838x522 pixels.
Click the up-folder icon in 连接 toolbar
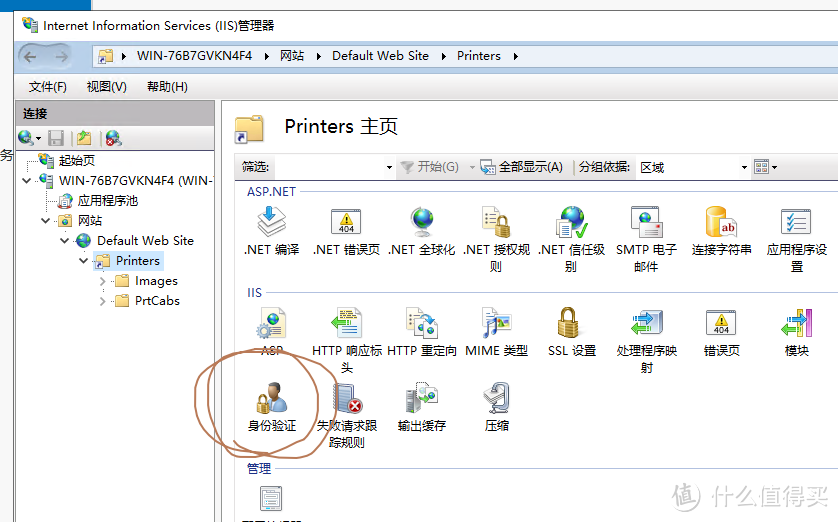pos(84,138)
